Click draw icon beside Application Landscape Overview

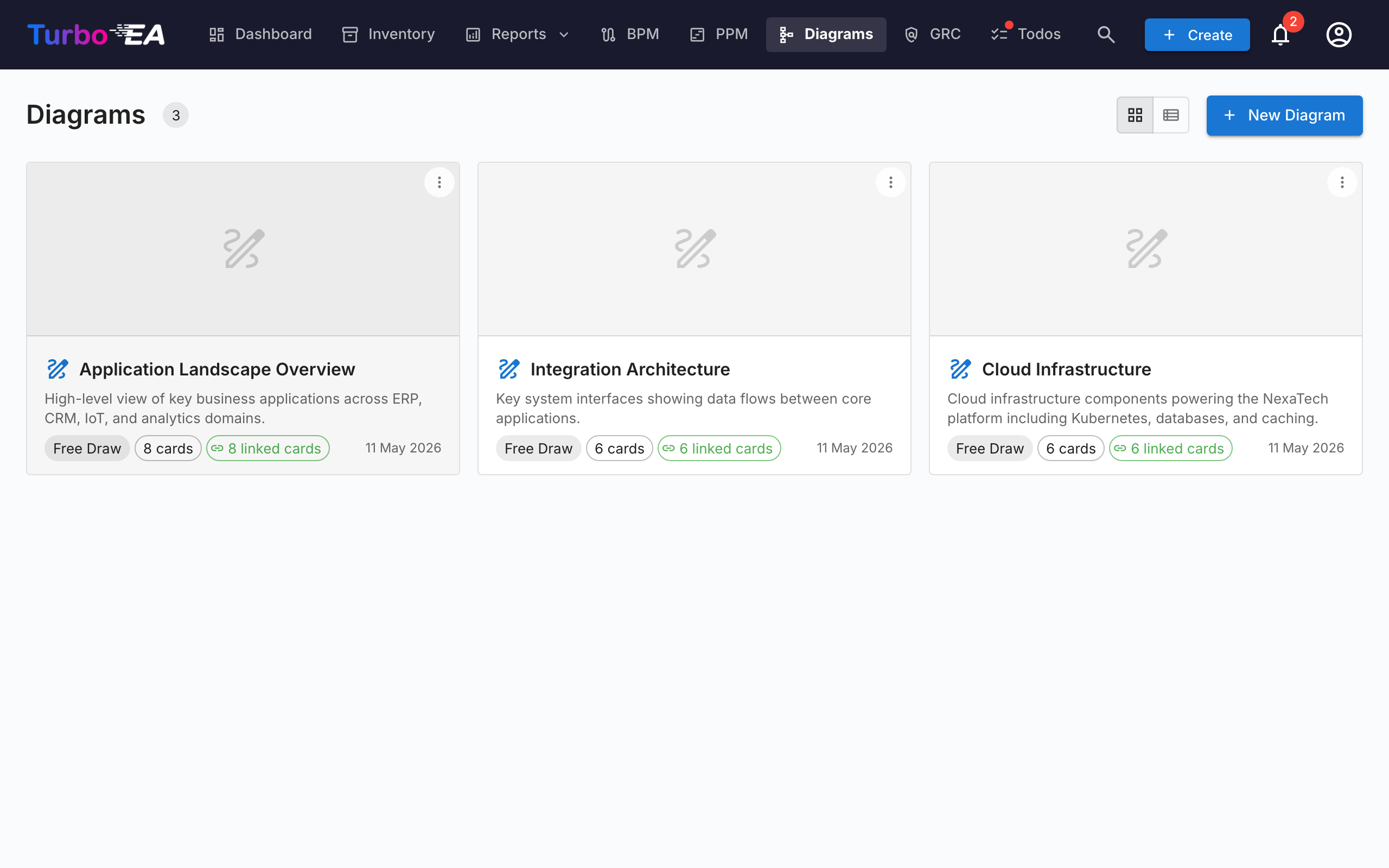[58, 369]
